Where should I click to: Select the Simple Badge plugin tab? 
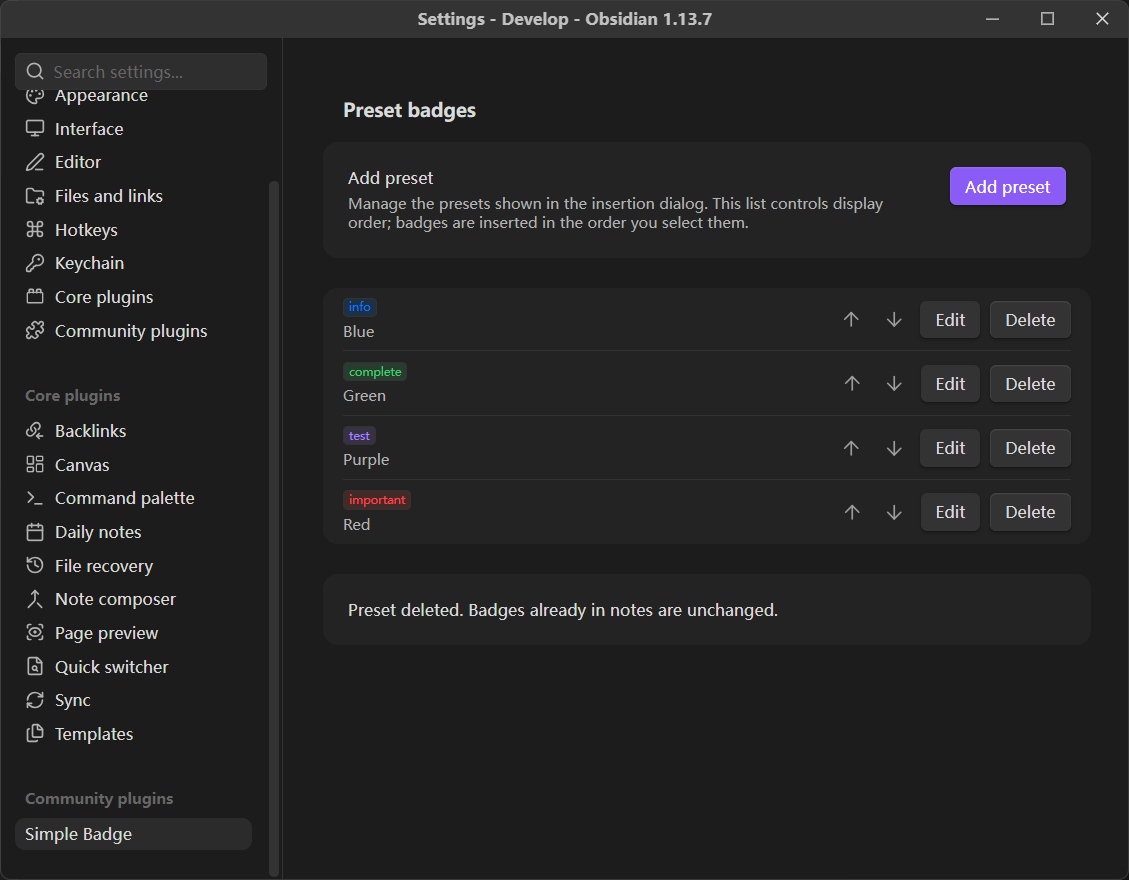(133, 834)
